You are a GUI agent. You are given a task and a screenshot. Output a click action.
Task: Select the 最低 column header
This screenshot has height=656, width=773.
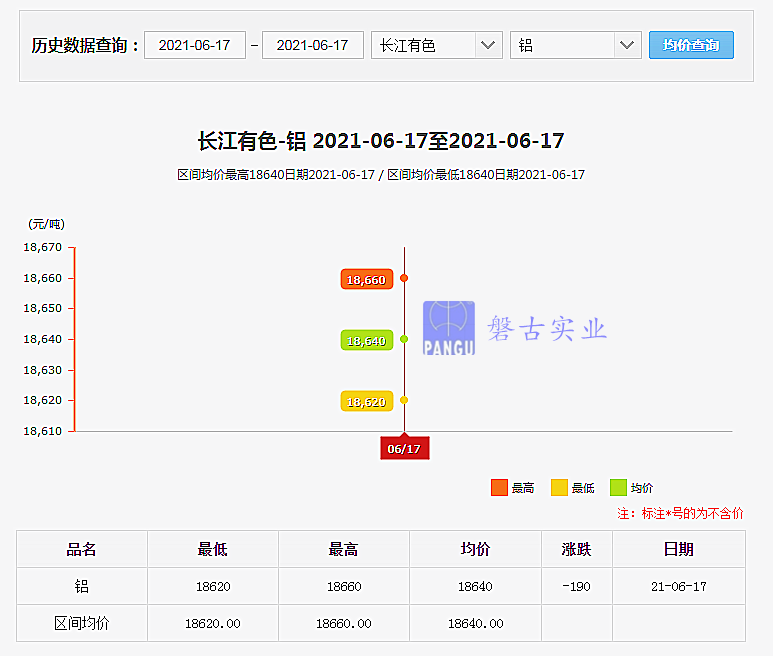click(x=213, y=549)
